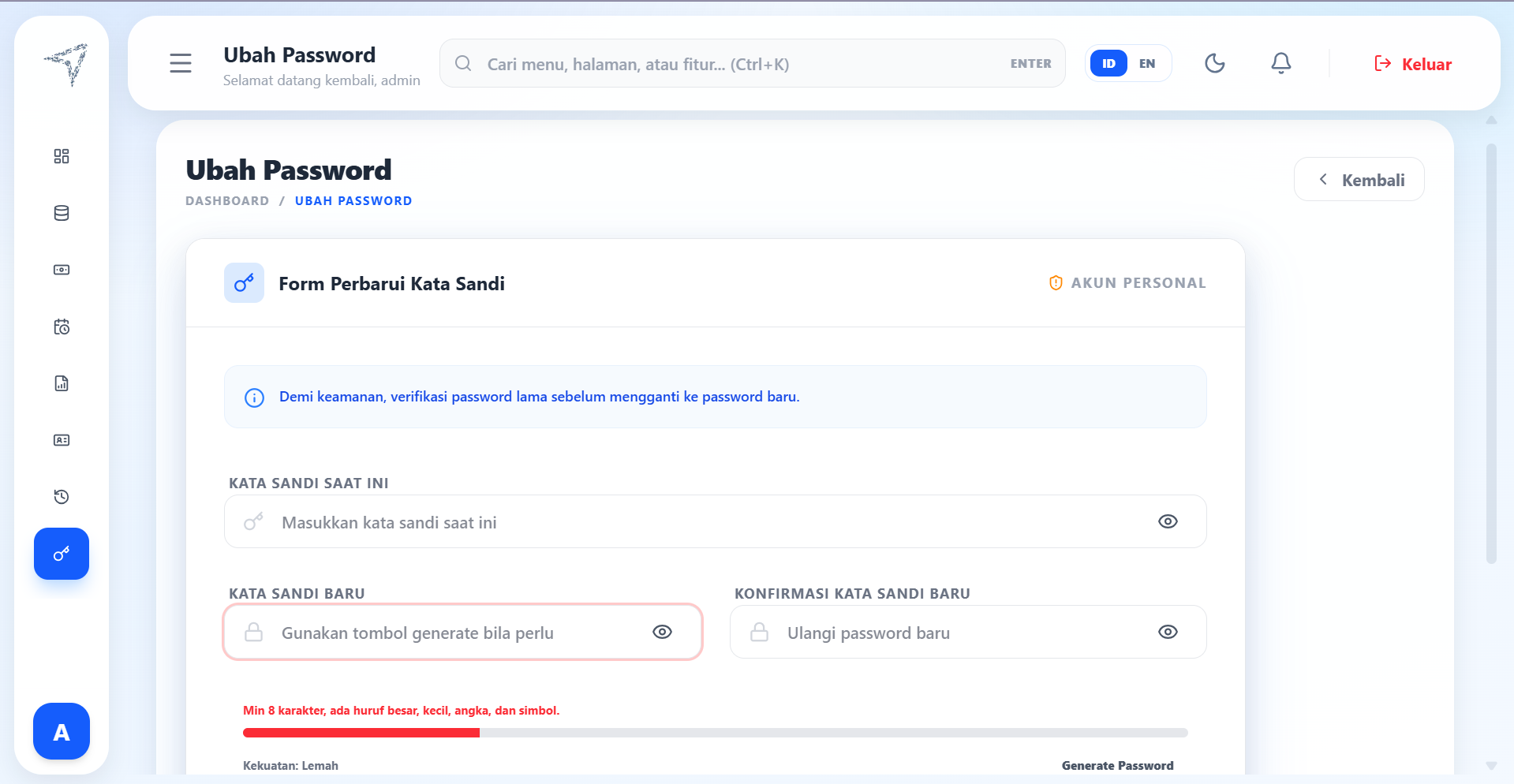The height and width of the screenshot is (784, 1514).
Task: Focus the Kata Sandi Baru field
Action: coord(463,632)
